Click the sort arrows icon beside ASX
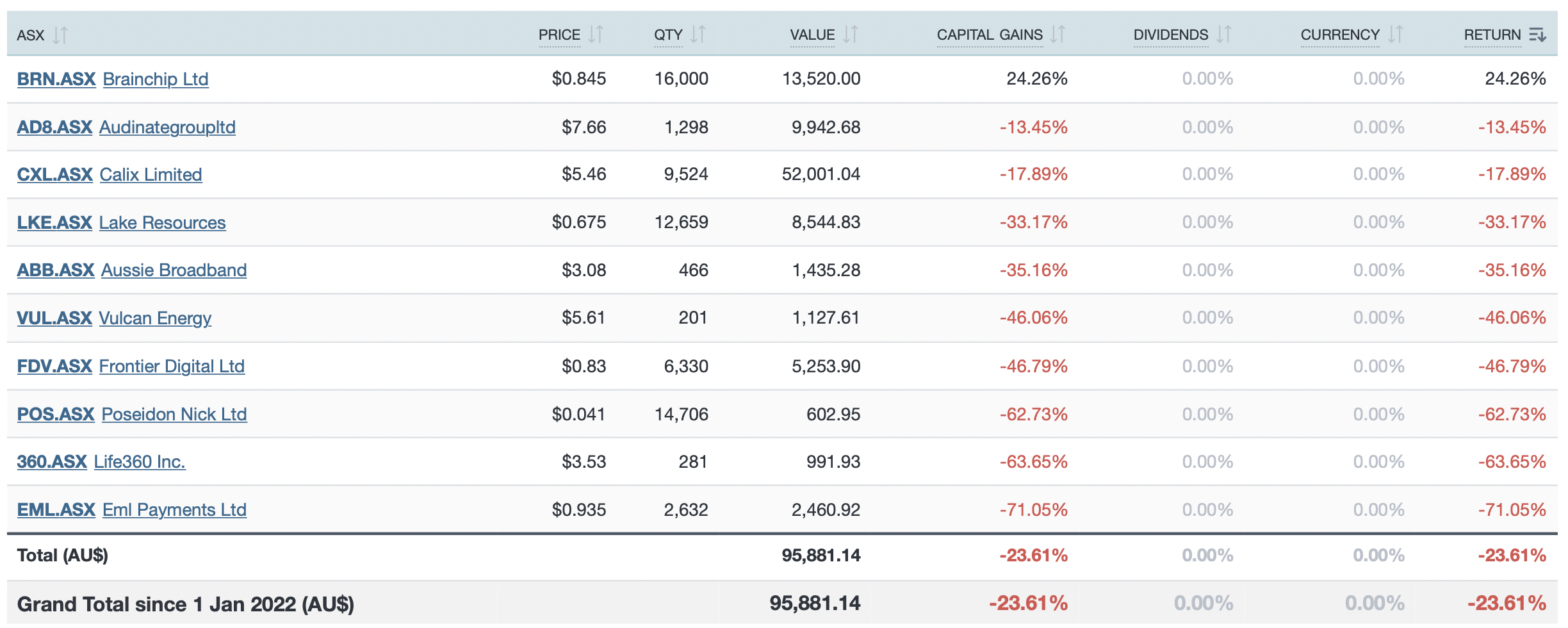 coord(60,35)
